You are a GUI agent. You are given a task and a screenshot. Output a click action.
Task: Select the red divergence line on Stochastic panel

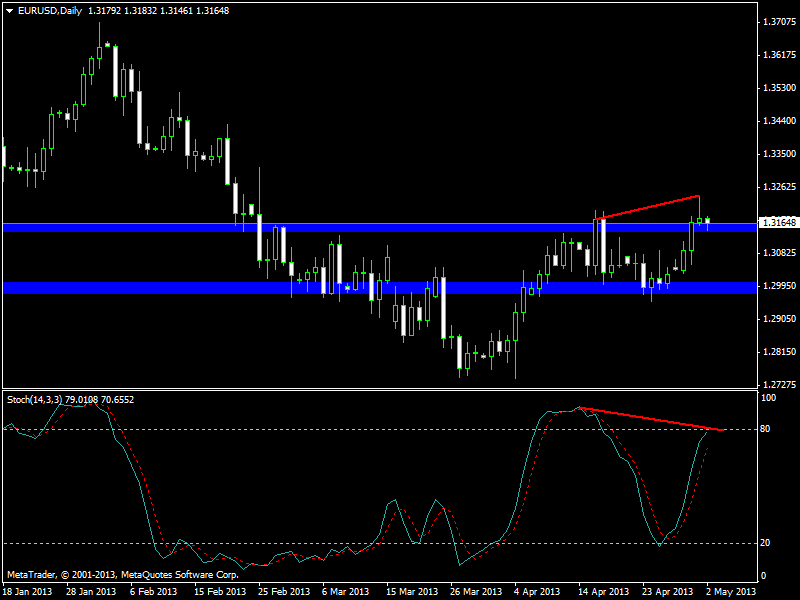pyautogui.click(x=652, y=419)
